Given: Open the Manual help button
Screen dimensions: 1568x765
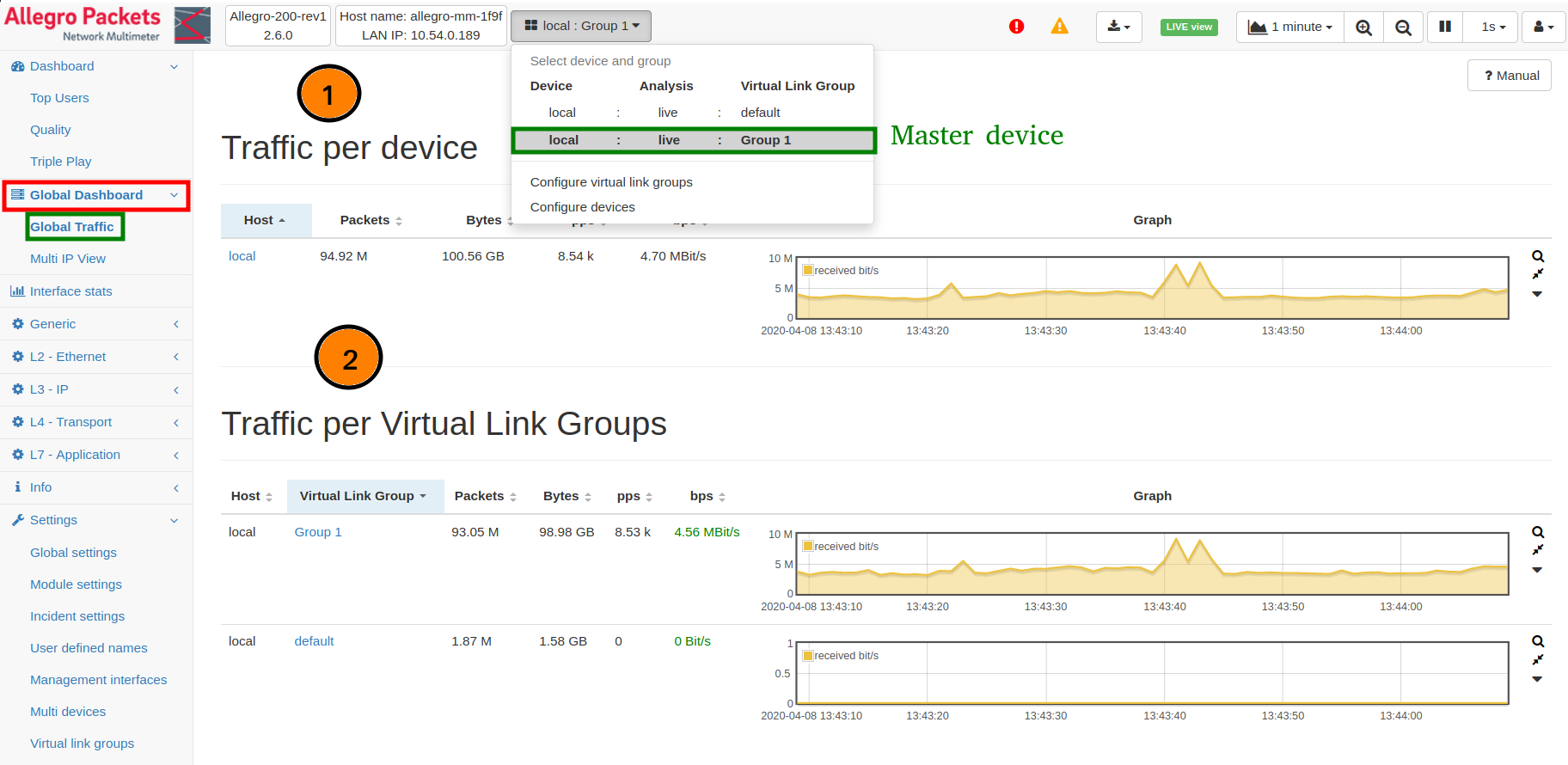Looking at the screenshot, I should click(x=1510, y=76).
